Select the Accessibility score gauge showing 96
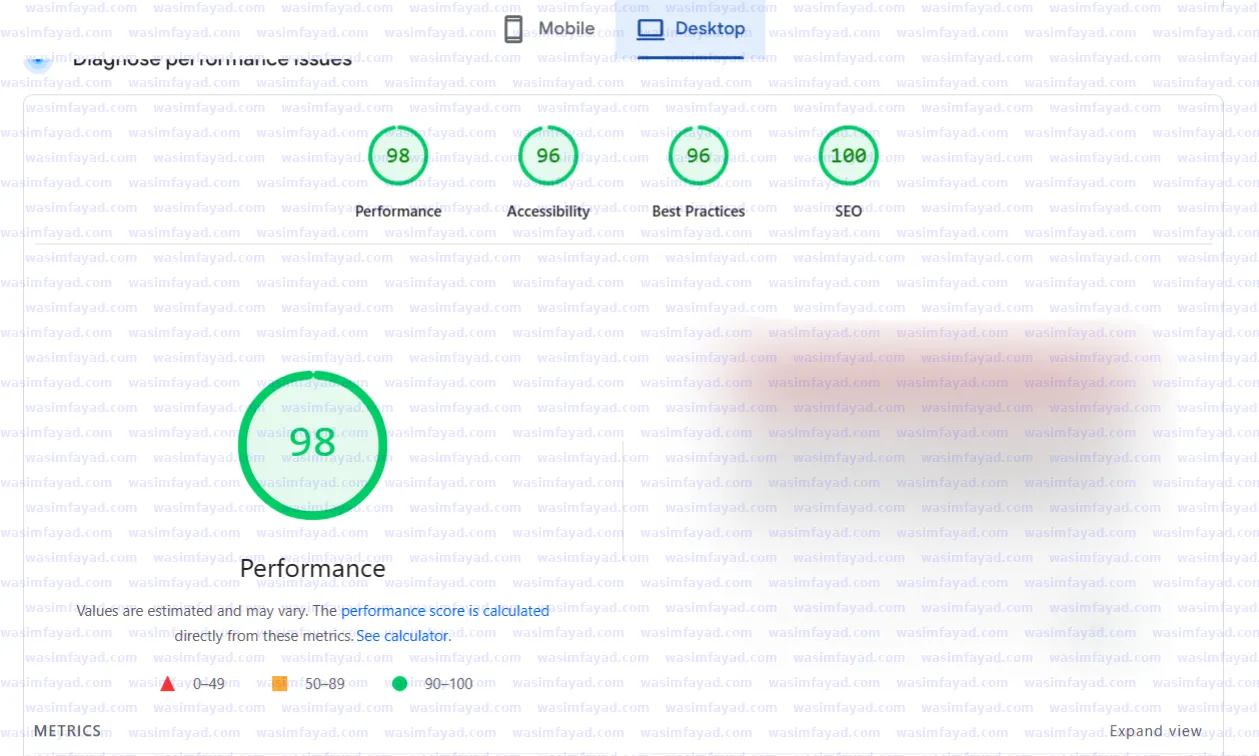The width and height of the screenshot is (1259, 756). pos(548,156)
